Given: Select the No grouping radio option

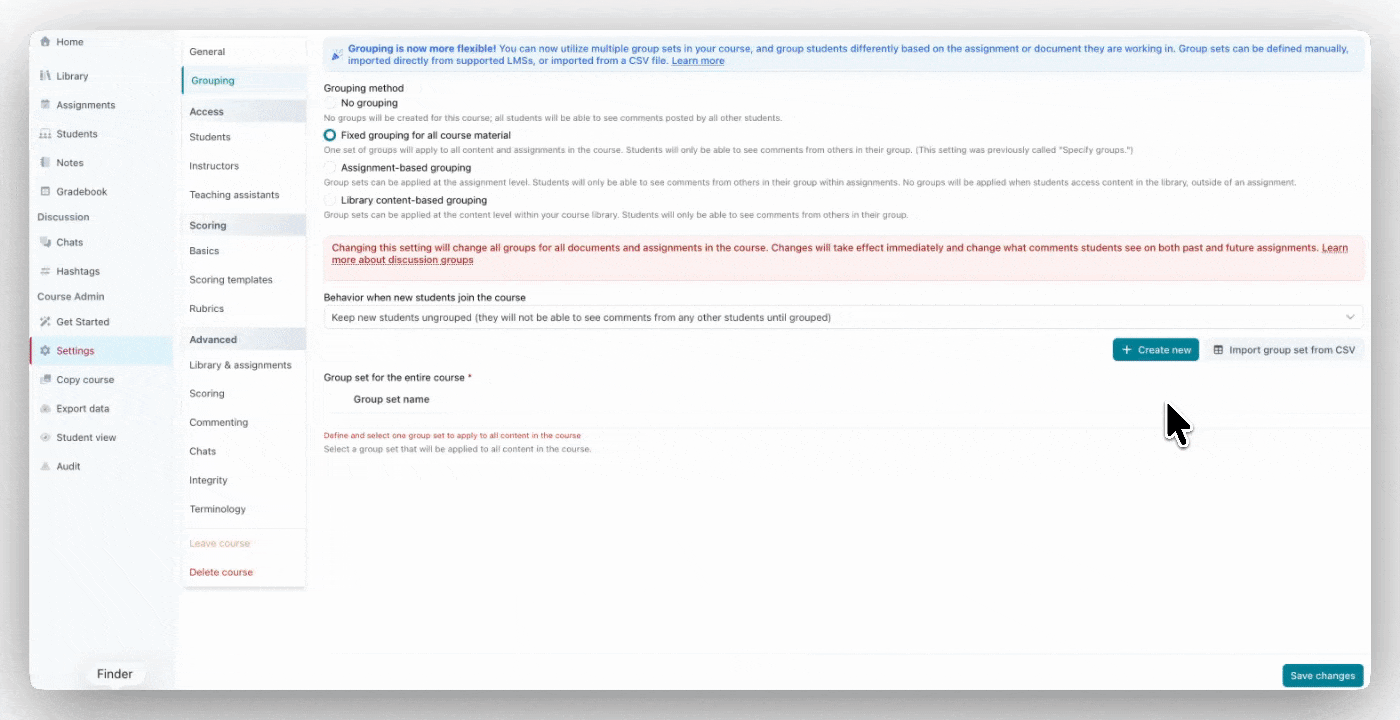Looking at the screenshot, I should (x=330, y=103).
